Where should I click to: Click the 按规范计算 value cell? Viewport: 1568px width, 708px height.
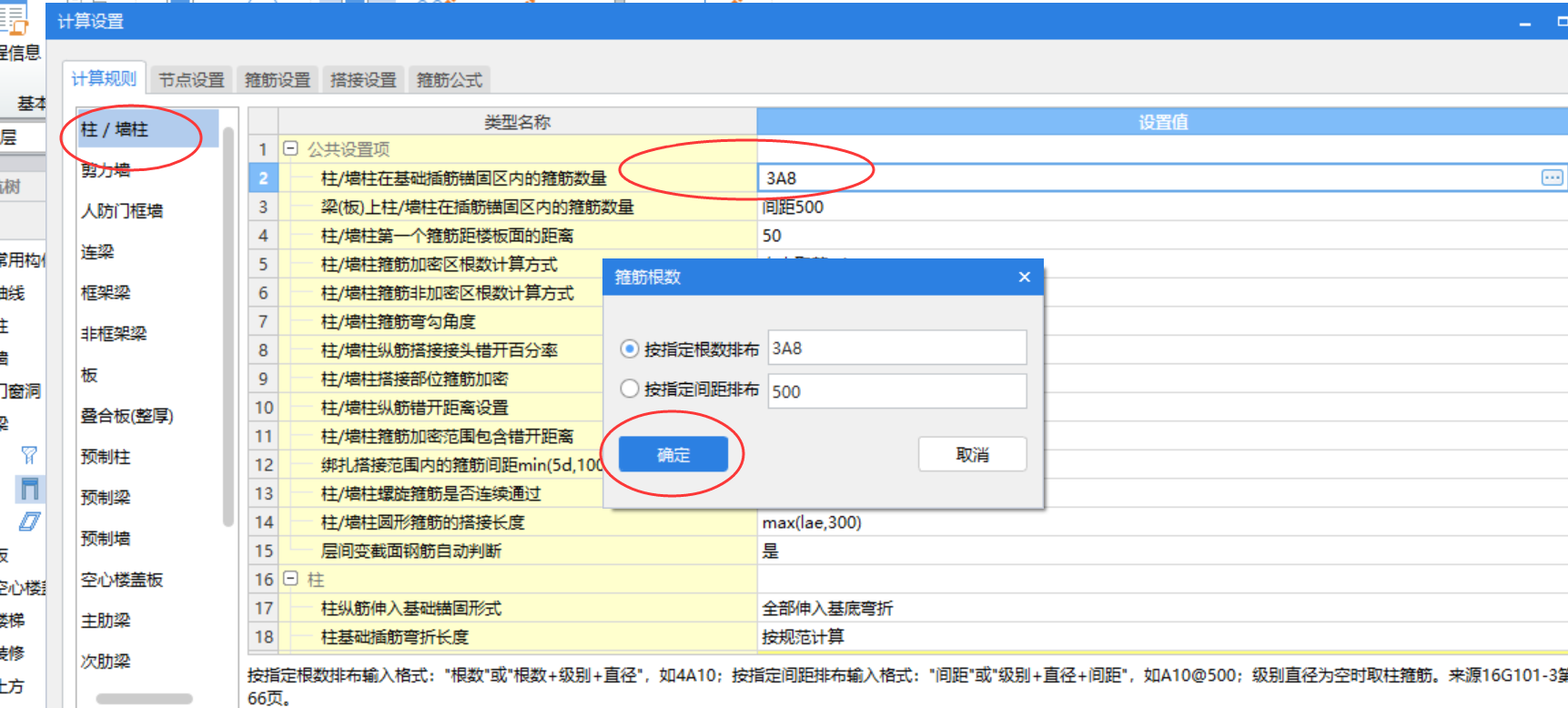coord(1162,637)
